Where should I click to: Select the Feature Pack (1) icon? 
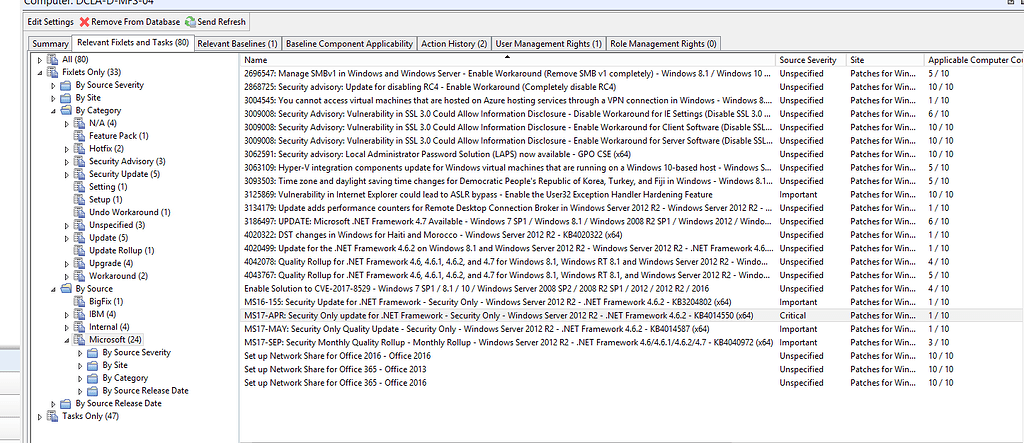pos(79,136)
